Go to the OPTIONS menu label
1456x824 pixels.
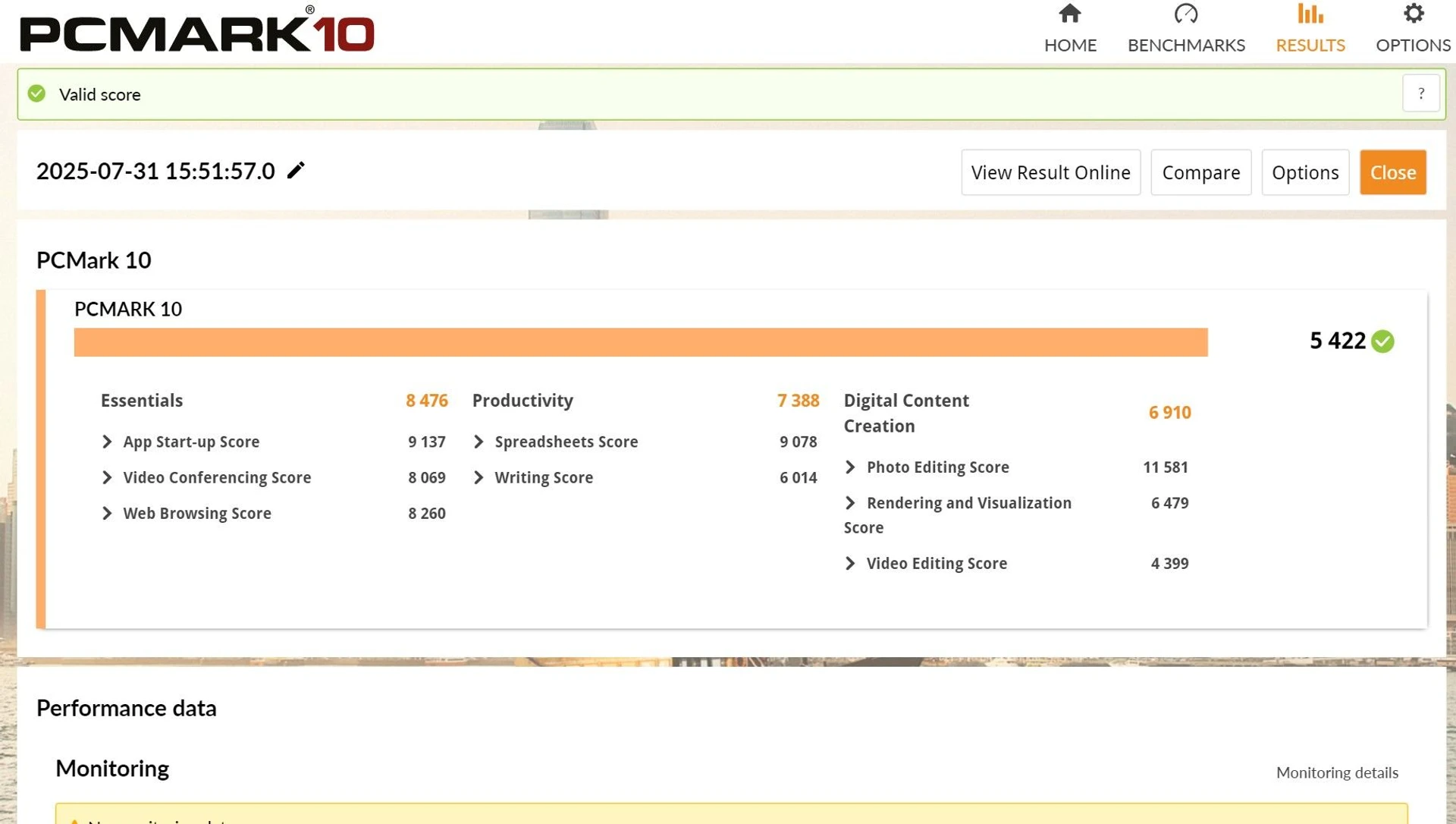tap(1414, 46)
